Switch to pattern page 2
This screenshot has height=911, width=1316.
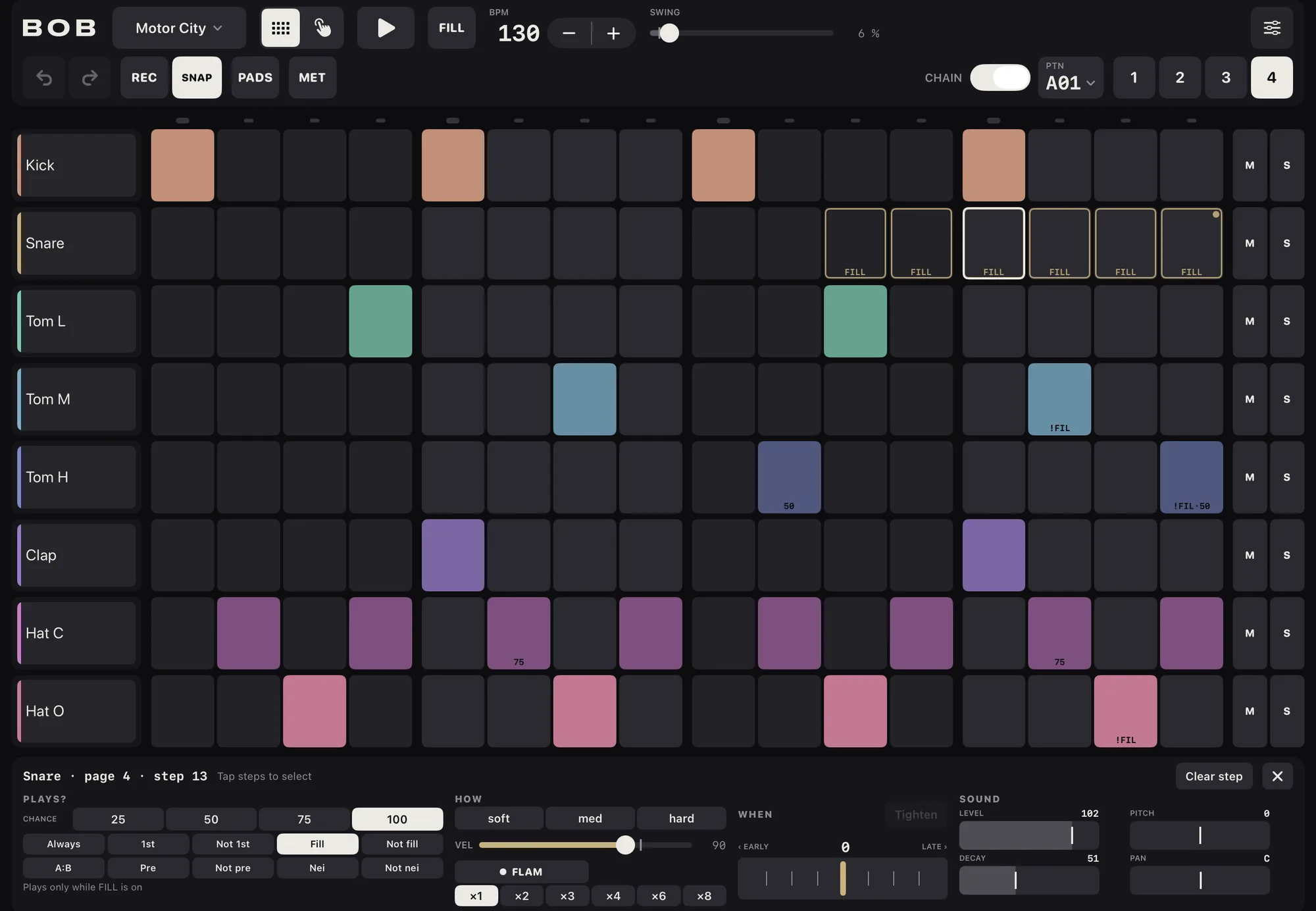pos(1180,78)
